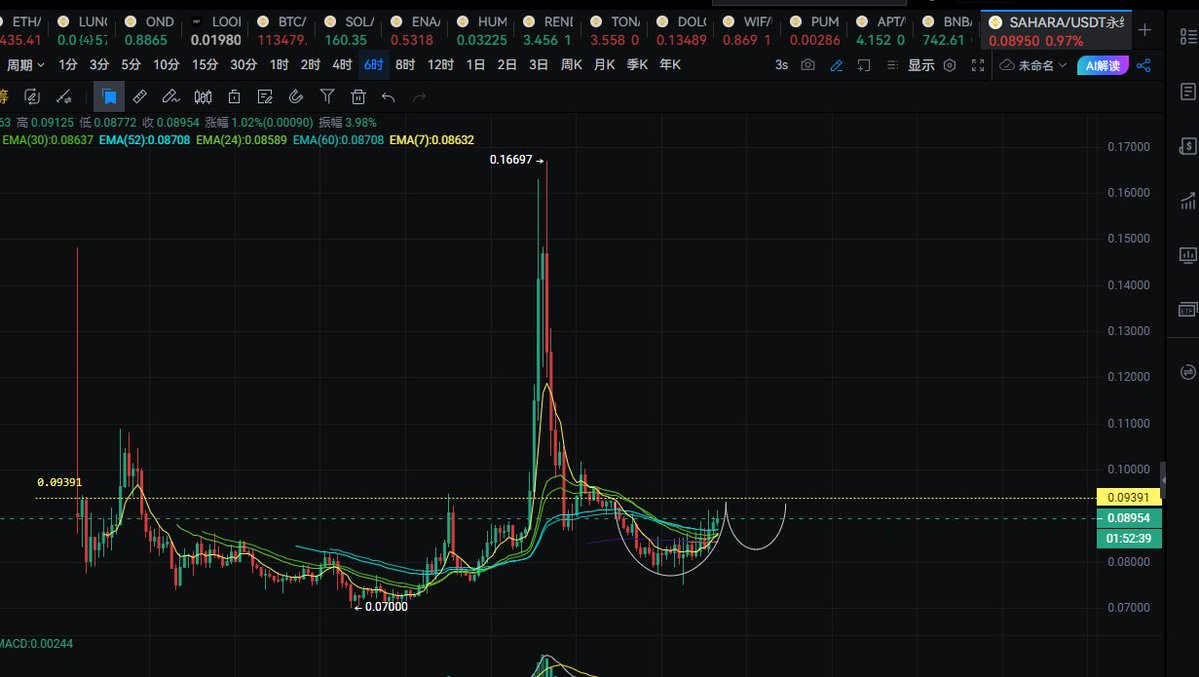Image resolution: width=1199 pixels, height=677 pixels.
Task: Switch to 1日 timeframe
Action: point(476,65)
